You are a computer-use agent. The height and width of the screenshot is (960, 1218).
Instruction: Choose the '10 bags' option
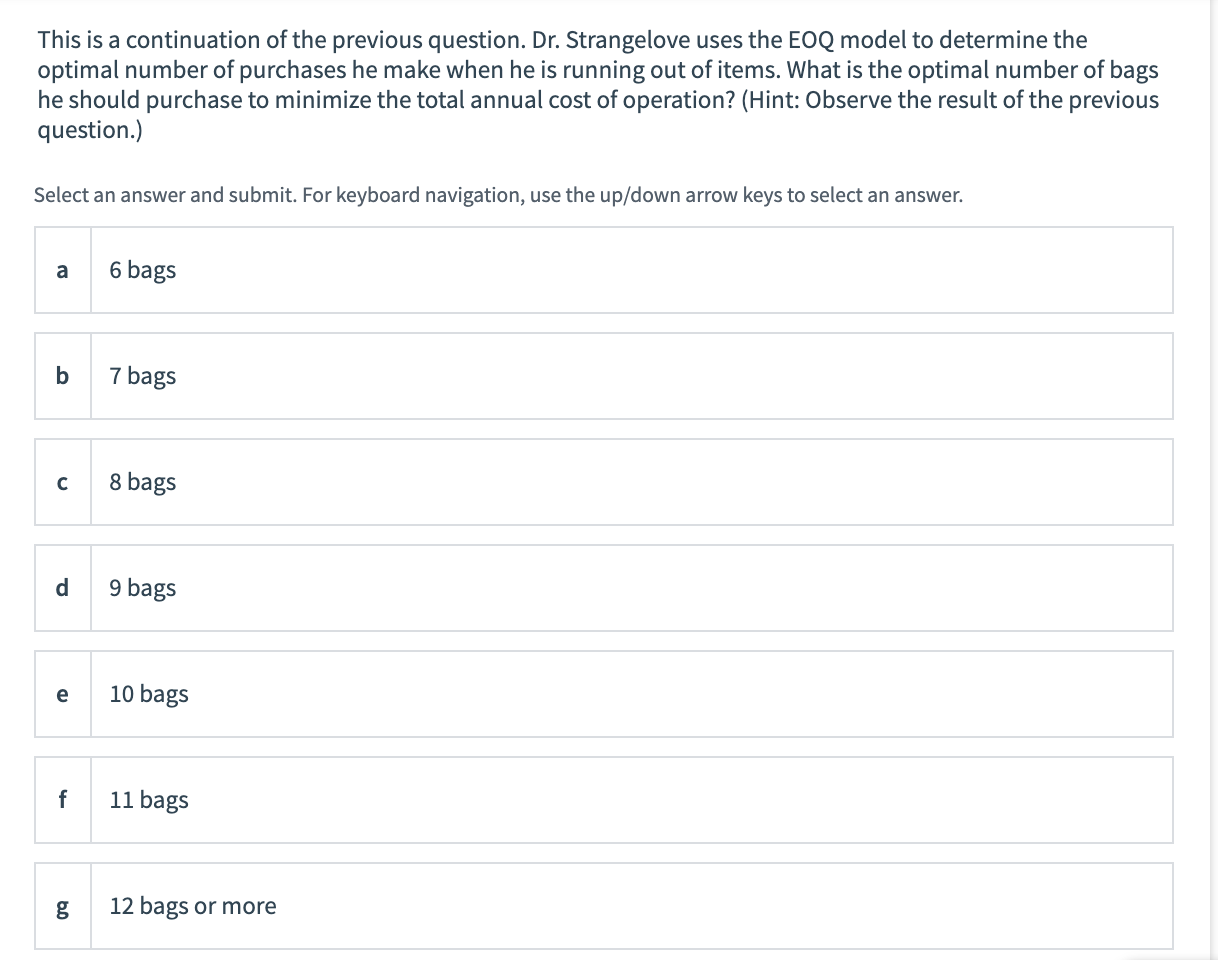(x=149, y=694)
